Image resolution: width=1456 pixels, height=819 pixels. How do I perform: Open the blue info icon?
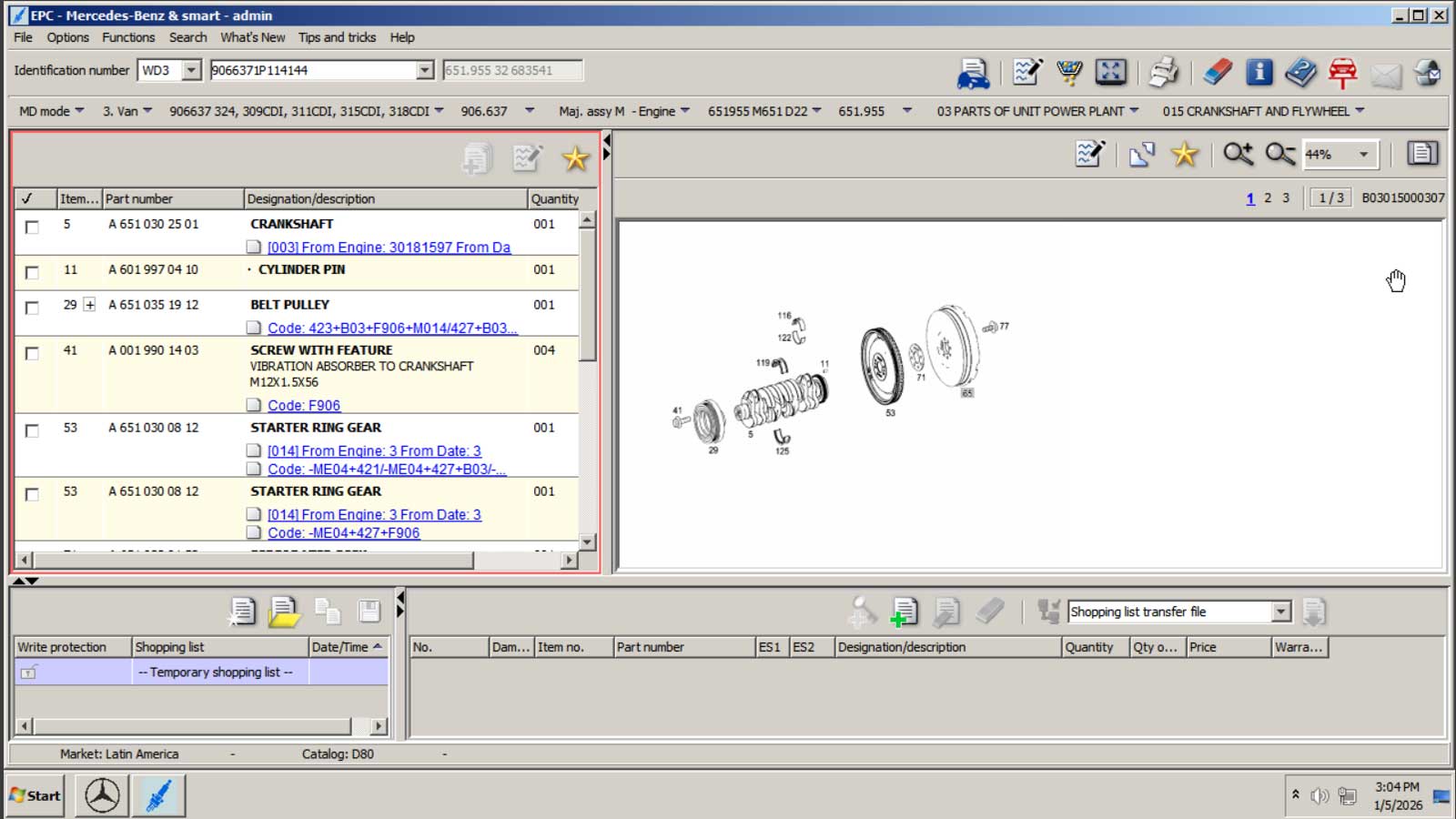coord(1259,73)
